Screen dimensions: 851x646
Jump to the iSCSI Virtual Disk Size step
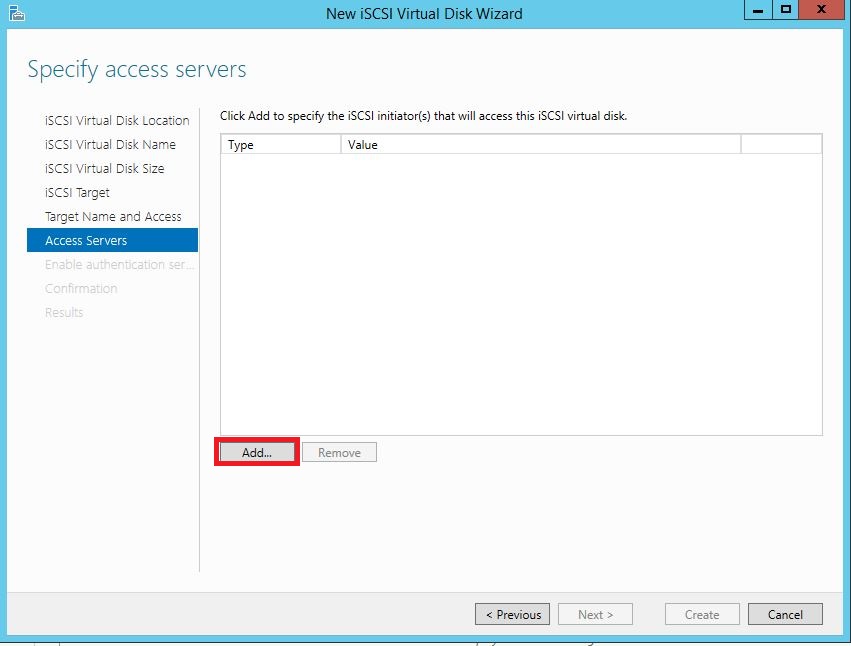pyautogui.click(x=105, y=168)
